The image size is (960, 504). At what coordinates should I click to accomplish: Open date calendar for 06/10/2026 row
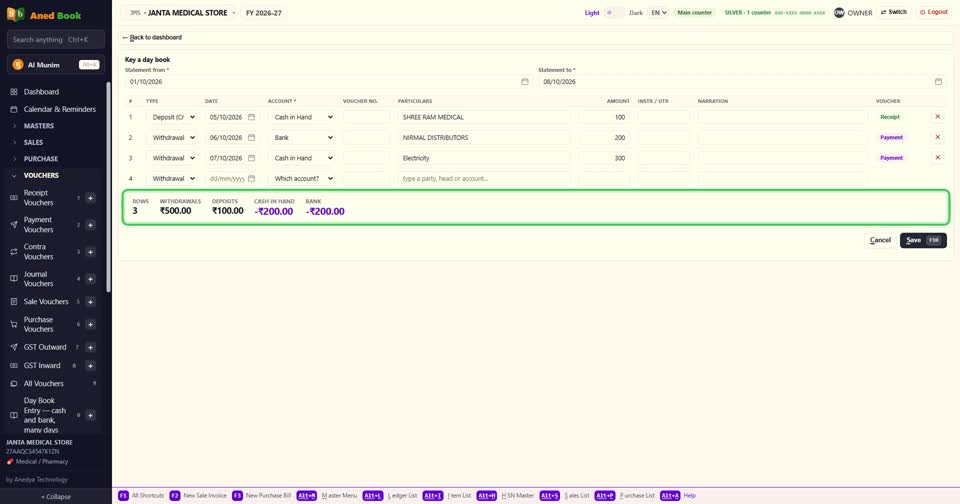[x=252, y=138]
